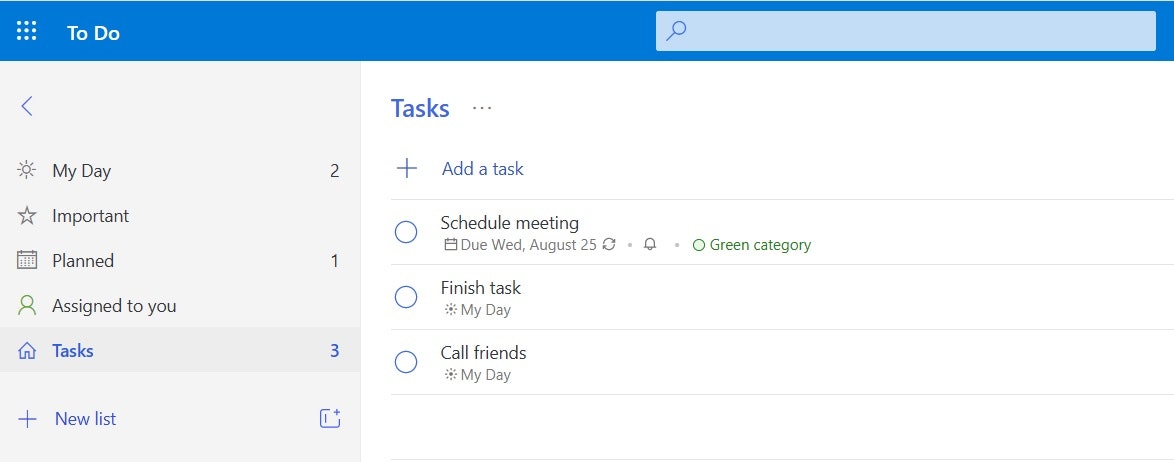Click the My Day sun icon

point(27,170)
